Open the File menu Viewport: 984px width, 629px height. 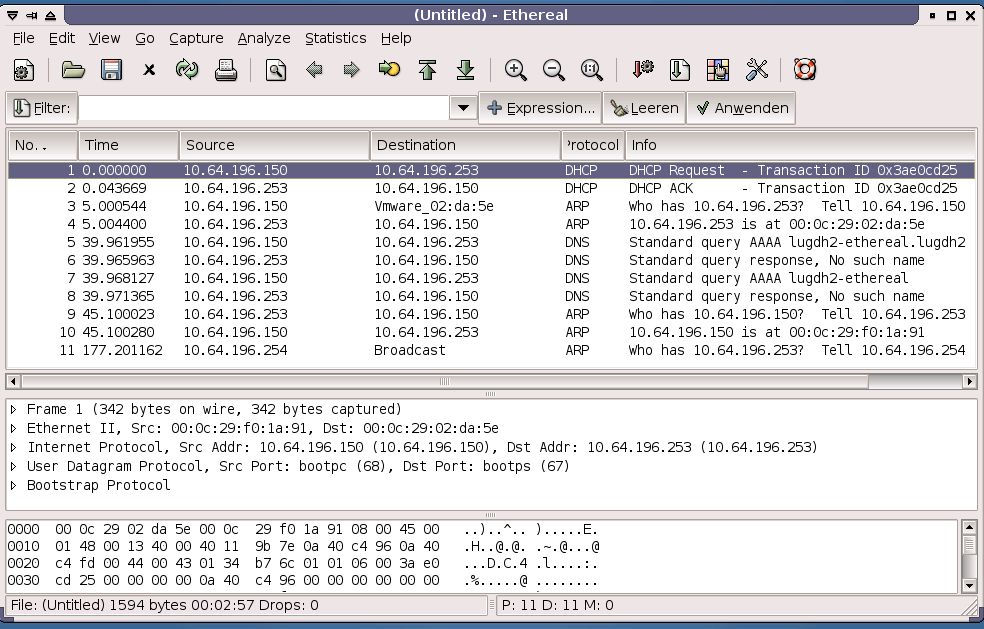point(24,38)
